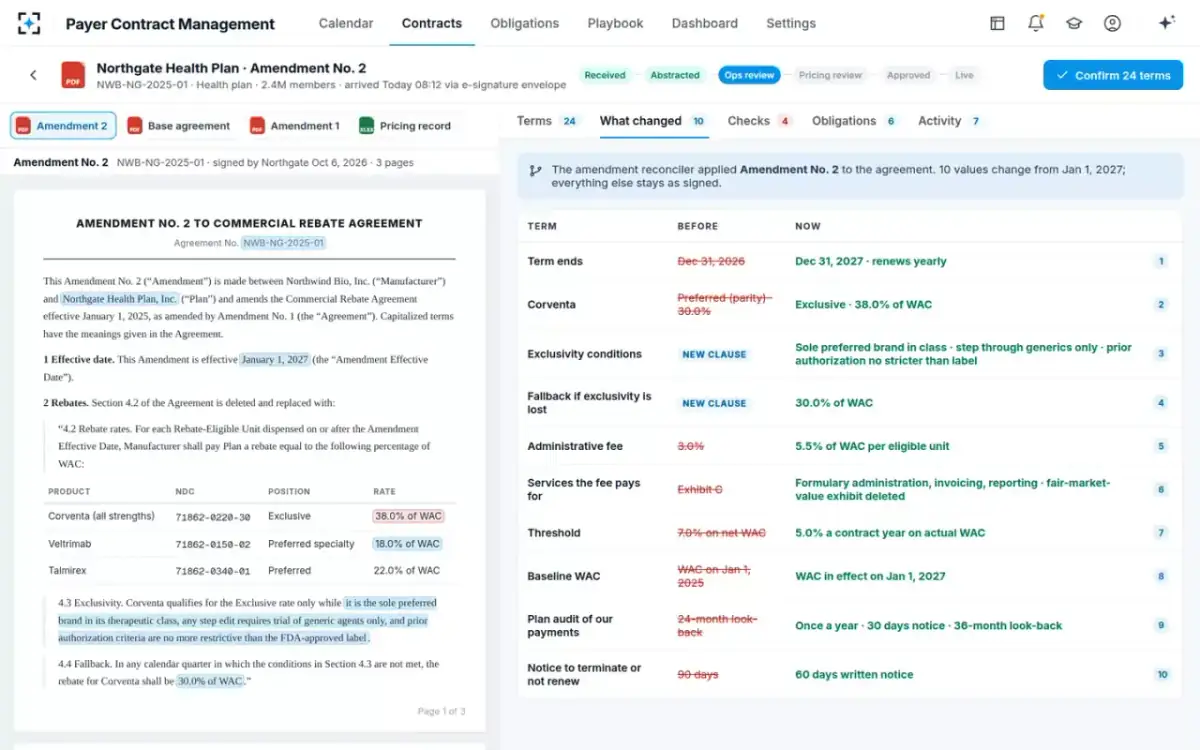
Task: Switch to the Activity tab
Action: (x=950, y=121)
